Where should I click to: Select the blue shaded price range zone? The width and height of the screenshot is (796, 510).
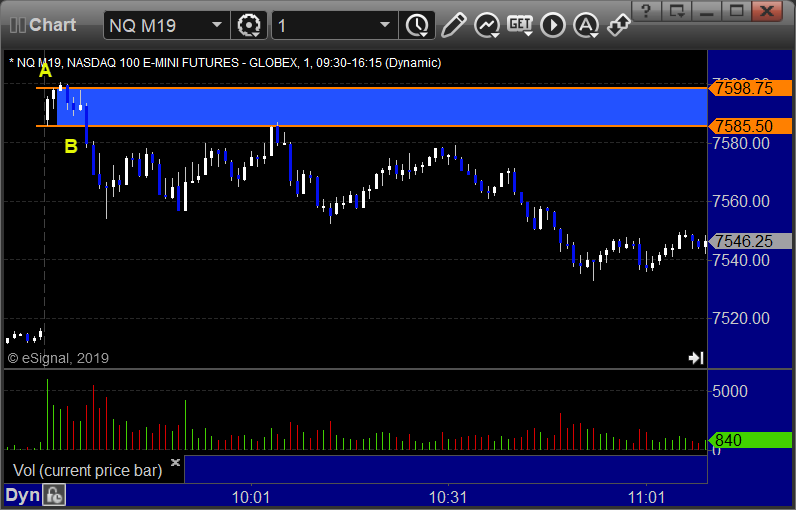[x=382, y=107]
